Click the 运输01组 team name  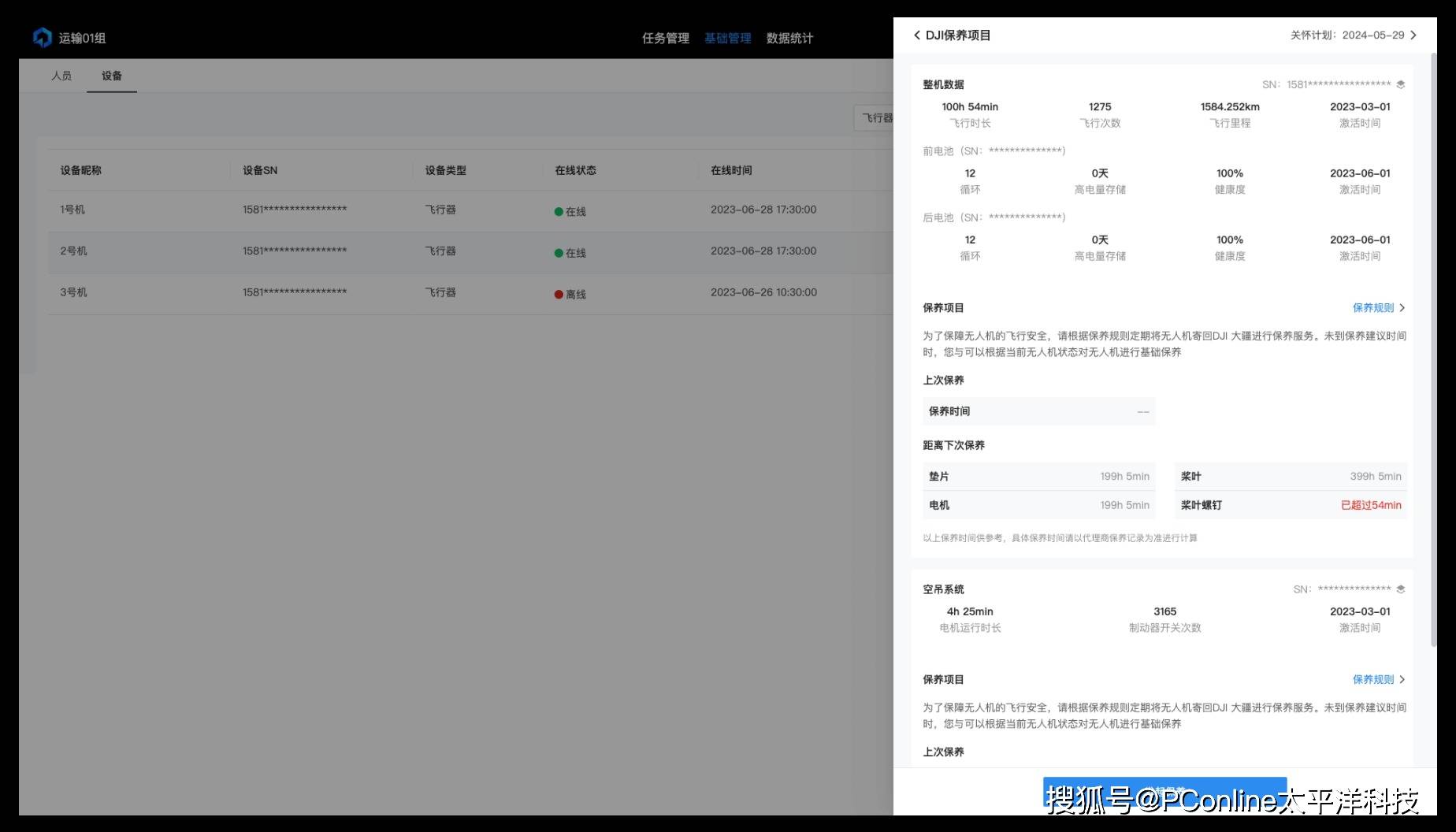tap(82, 38)
